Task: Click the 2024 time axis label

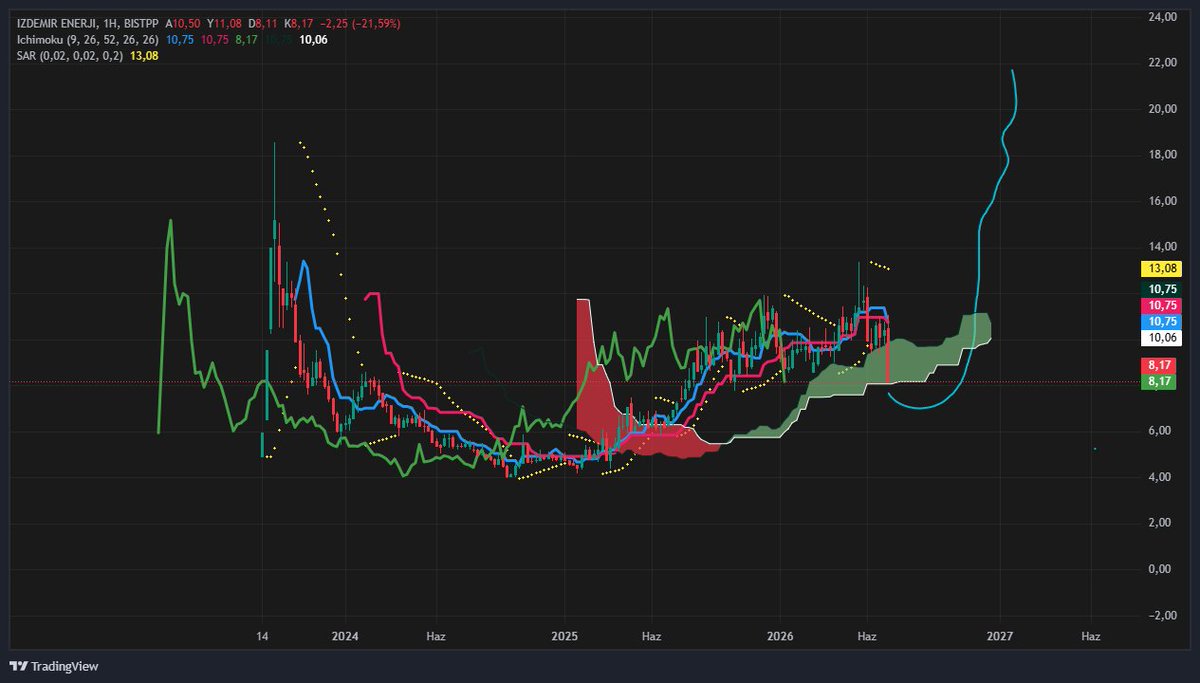Action: [345, 635]
